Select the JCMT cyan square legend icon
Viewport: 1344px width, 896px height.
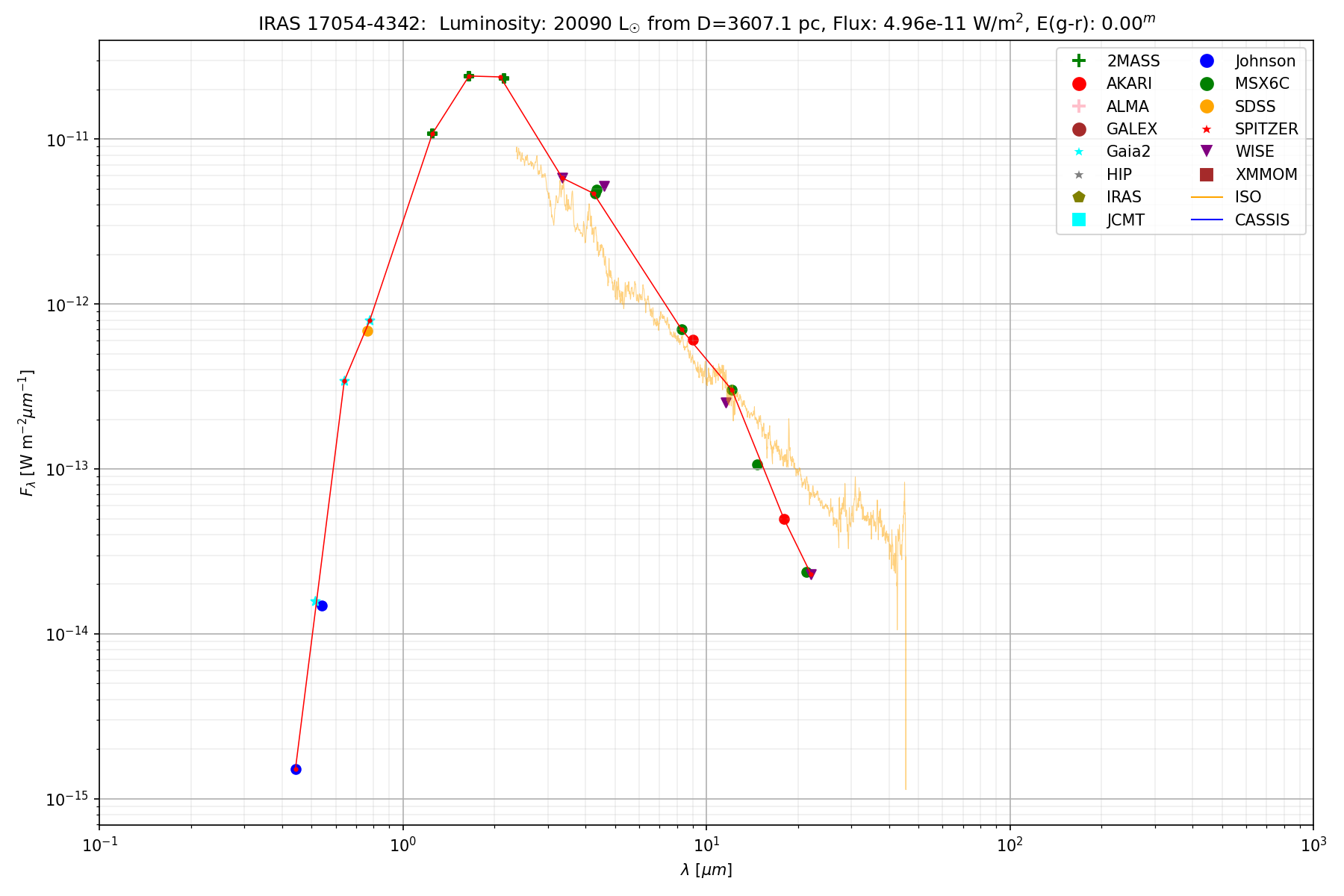point(1078,220)
